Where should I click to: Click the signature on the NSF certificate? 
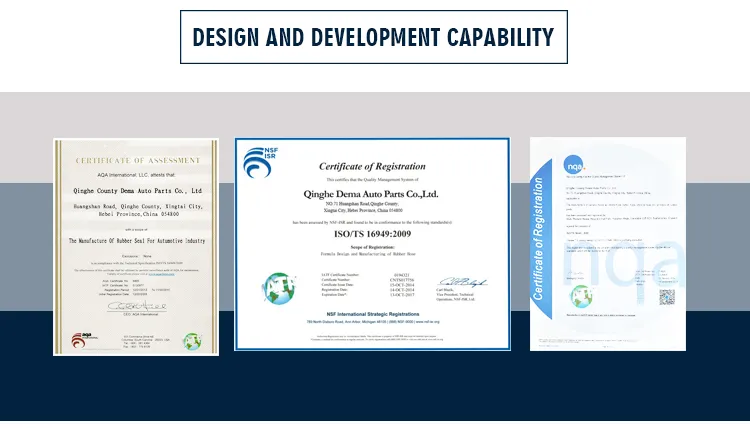463,282
